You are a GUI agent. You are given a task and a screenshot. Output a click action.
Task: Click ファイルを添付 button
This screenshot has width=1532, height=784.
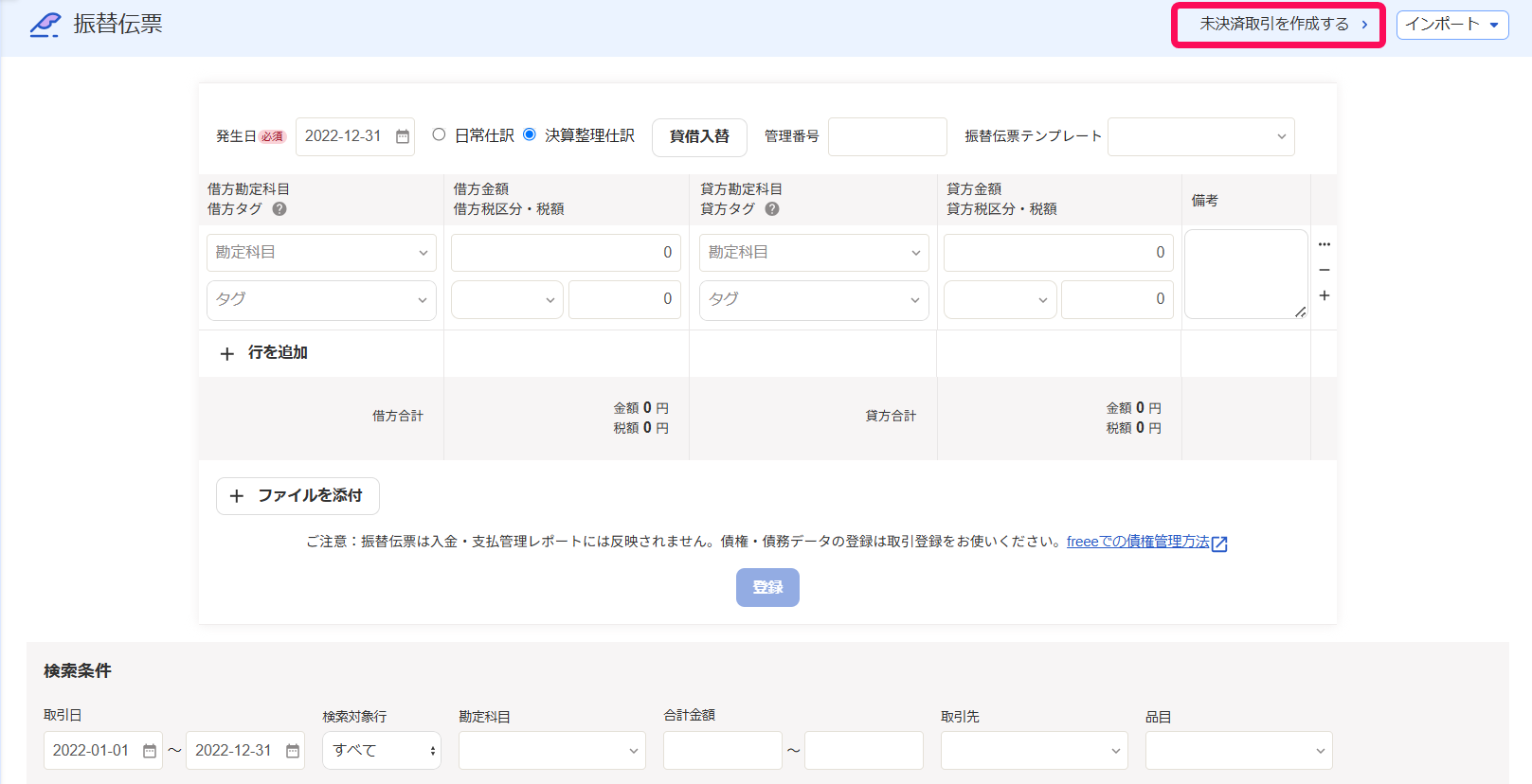297,496
